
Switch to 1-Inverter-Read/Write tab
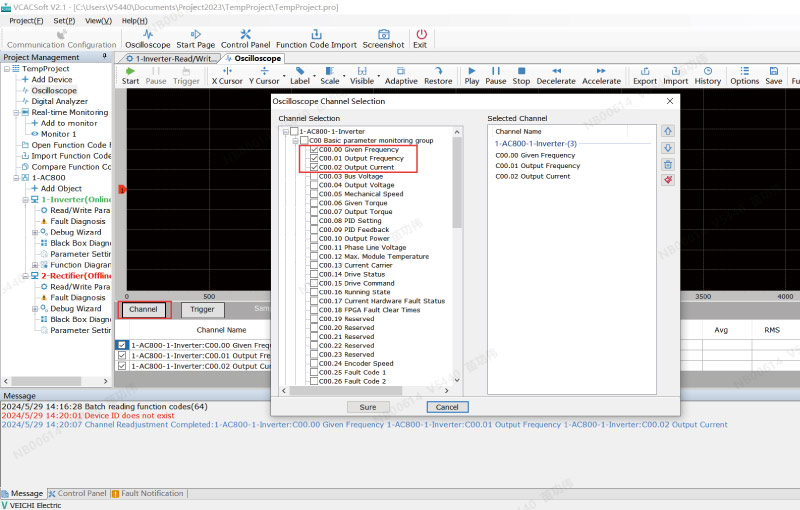(170, 58)
